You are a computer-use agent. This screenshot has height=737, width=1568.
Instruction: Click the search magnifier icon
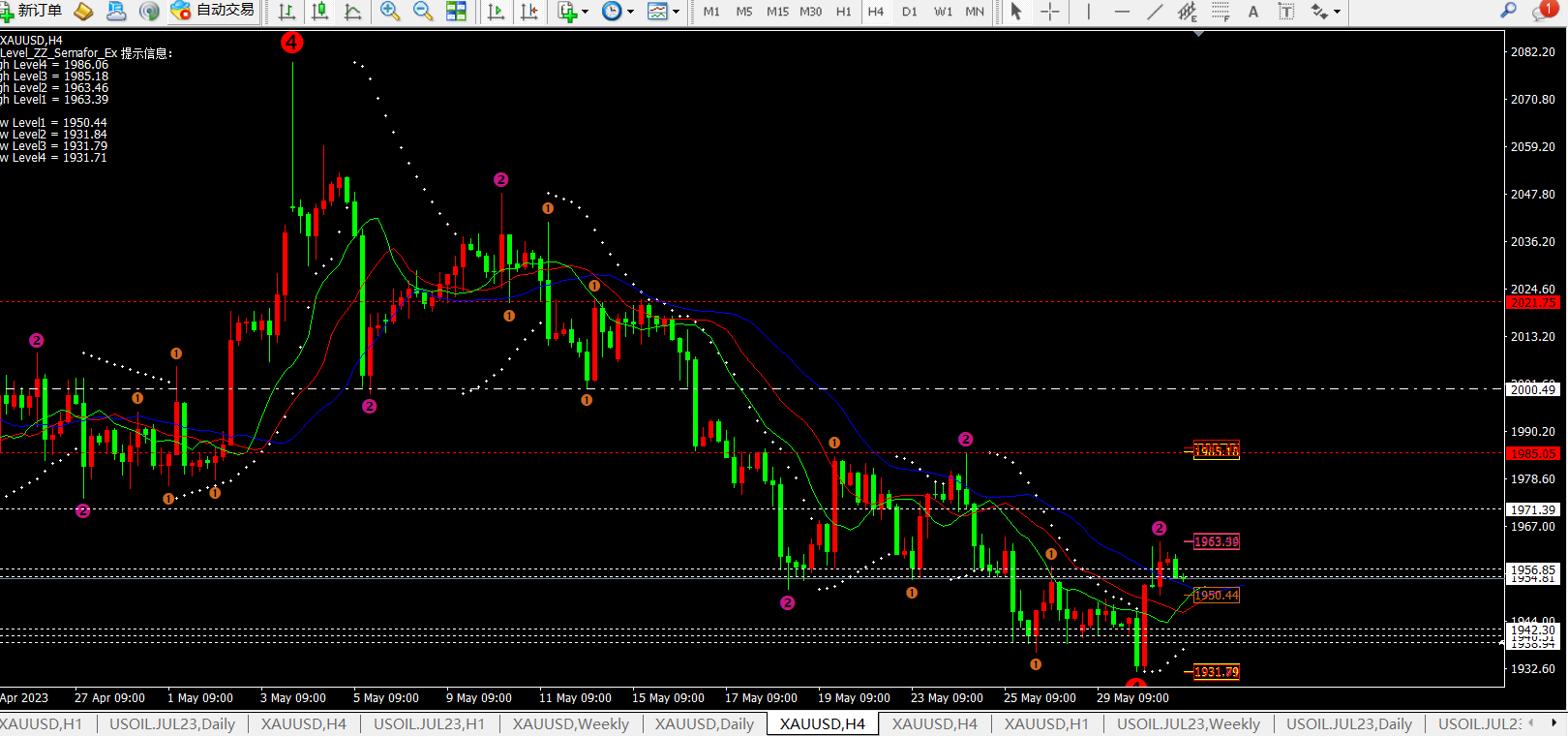(1508, 11)
